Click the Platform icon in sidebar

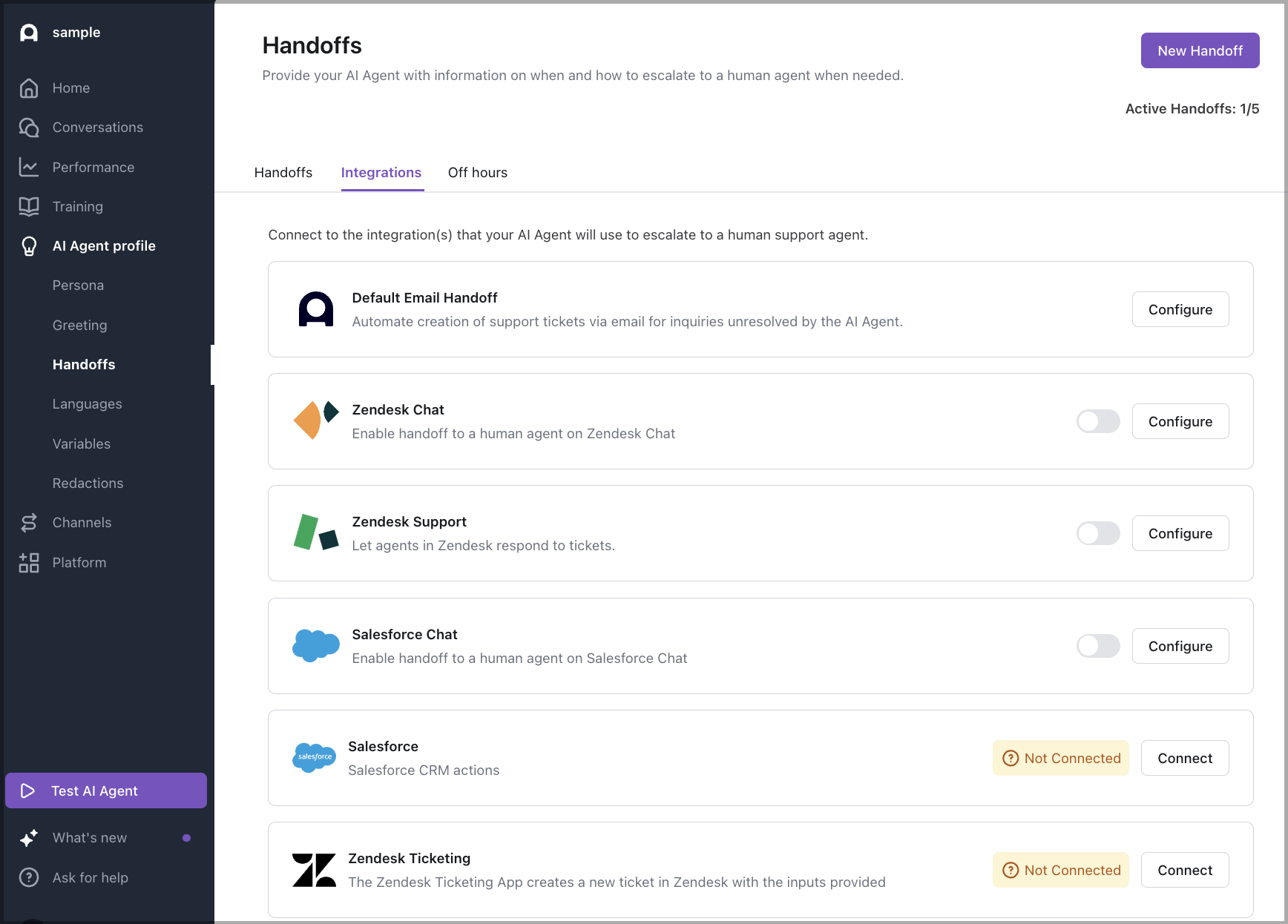click(x=29, y=562)
